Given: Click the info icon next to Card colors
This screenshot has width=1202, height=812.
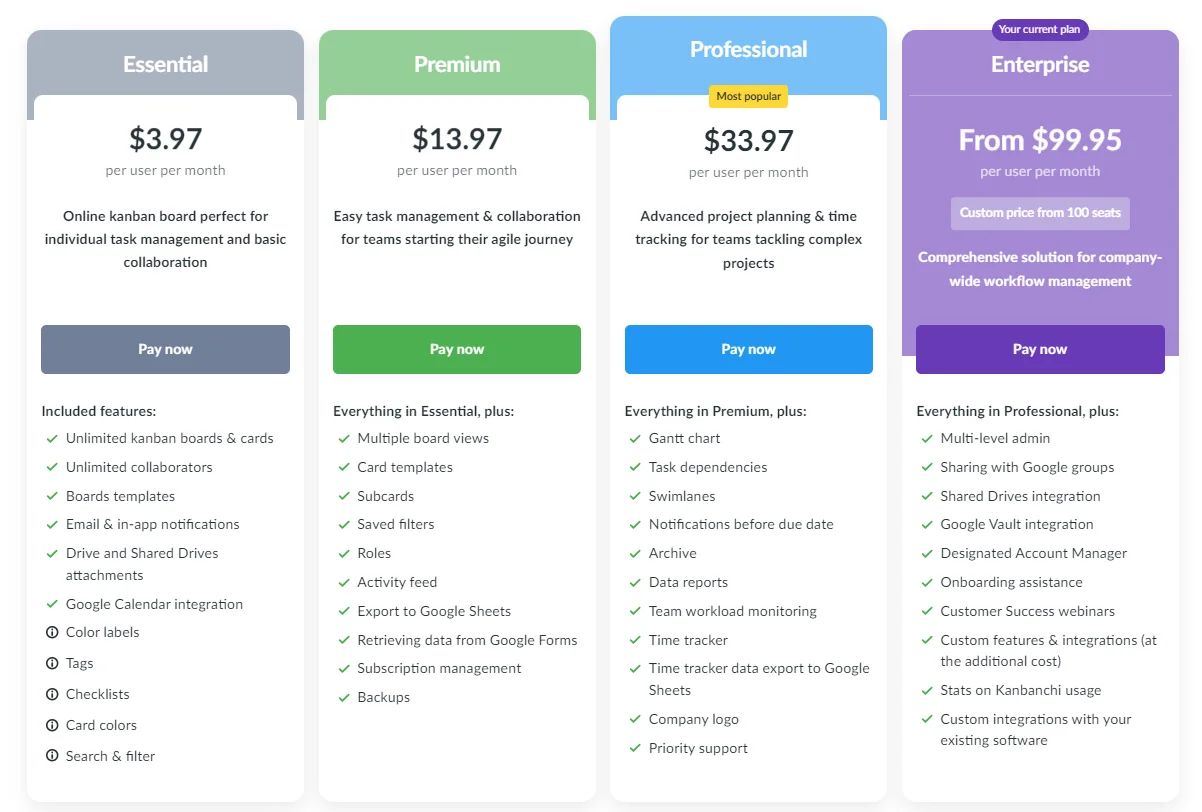Looking at the screenshot, I should coord(52,726).
